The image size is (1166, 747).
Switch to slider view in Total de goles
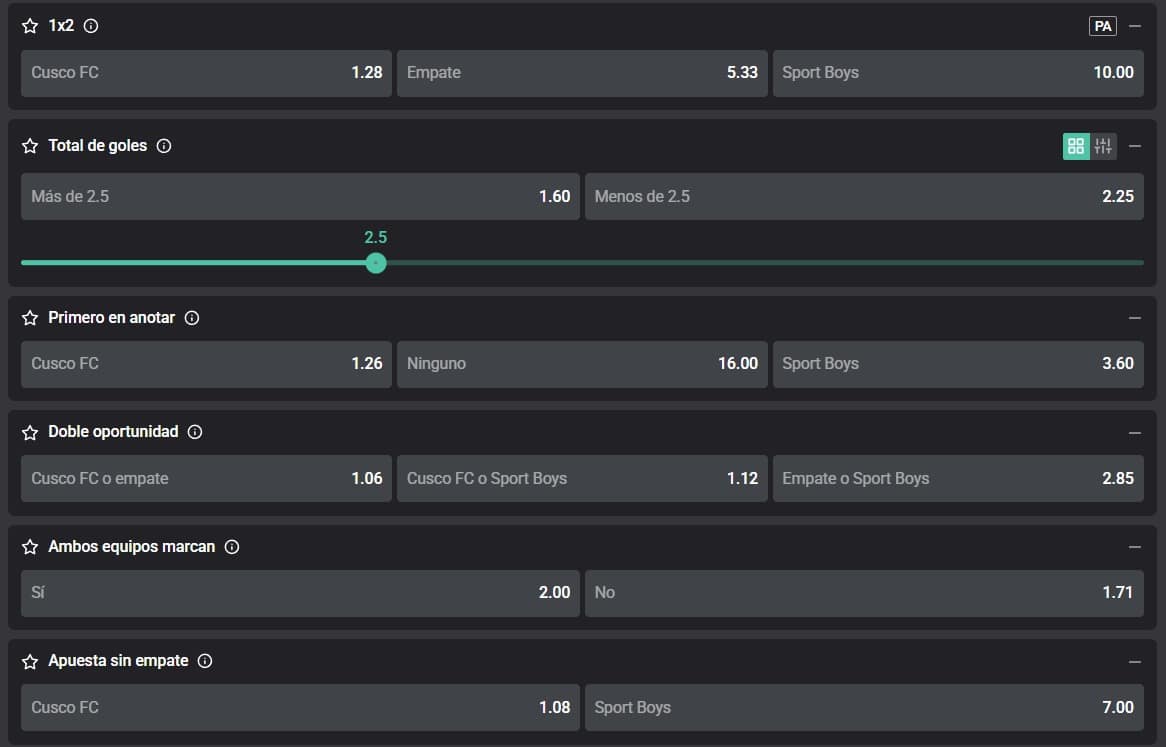point(1103,147)
